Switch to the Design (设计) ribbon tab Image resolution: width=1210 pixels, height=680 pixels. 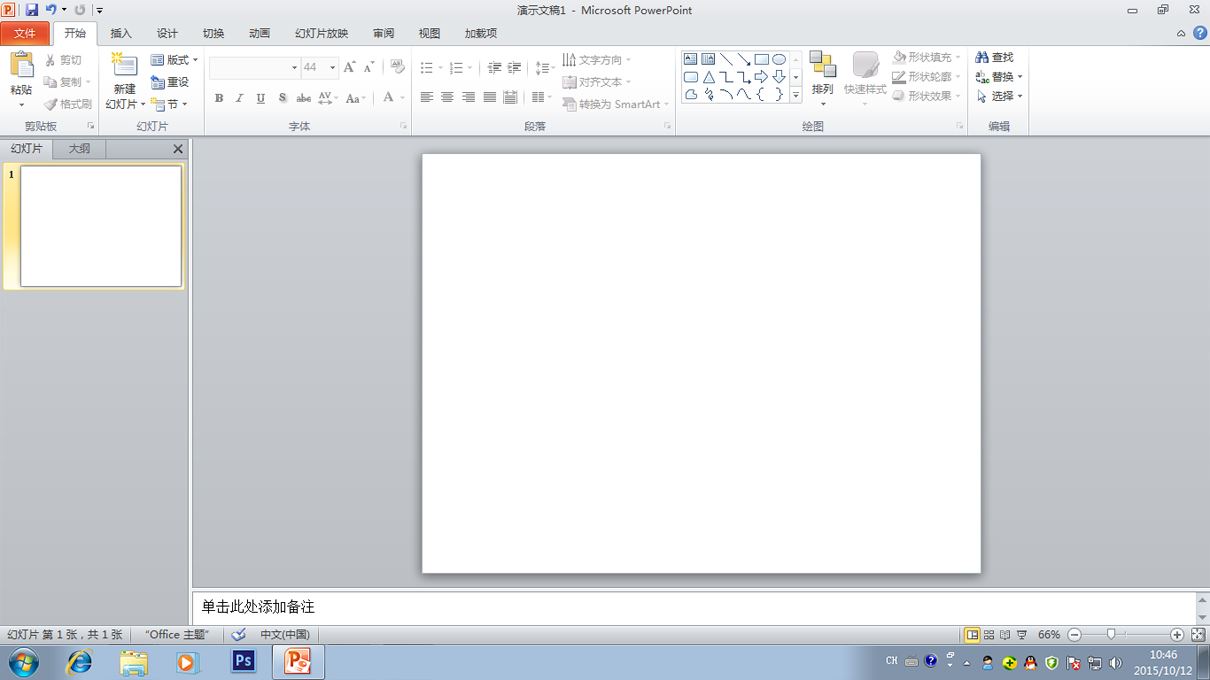pos(167,33)
